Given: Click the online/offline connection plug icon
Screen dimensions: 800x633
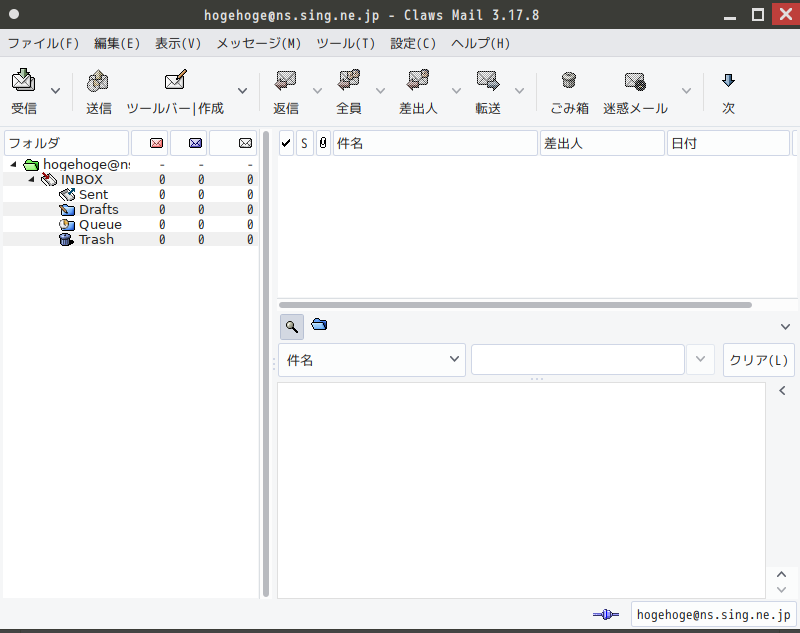Looking at the screenshot, I should tap(606, 614).
